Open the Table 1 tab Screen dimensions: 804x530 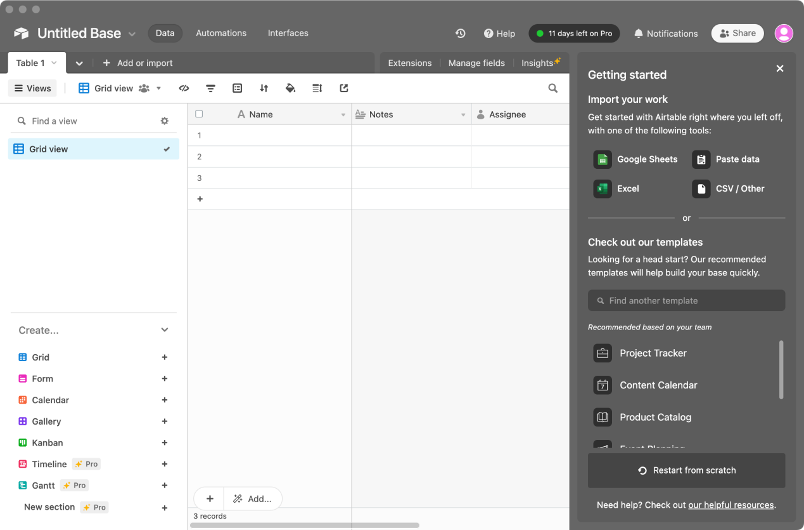coord(30,63)
